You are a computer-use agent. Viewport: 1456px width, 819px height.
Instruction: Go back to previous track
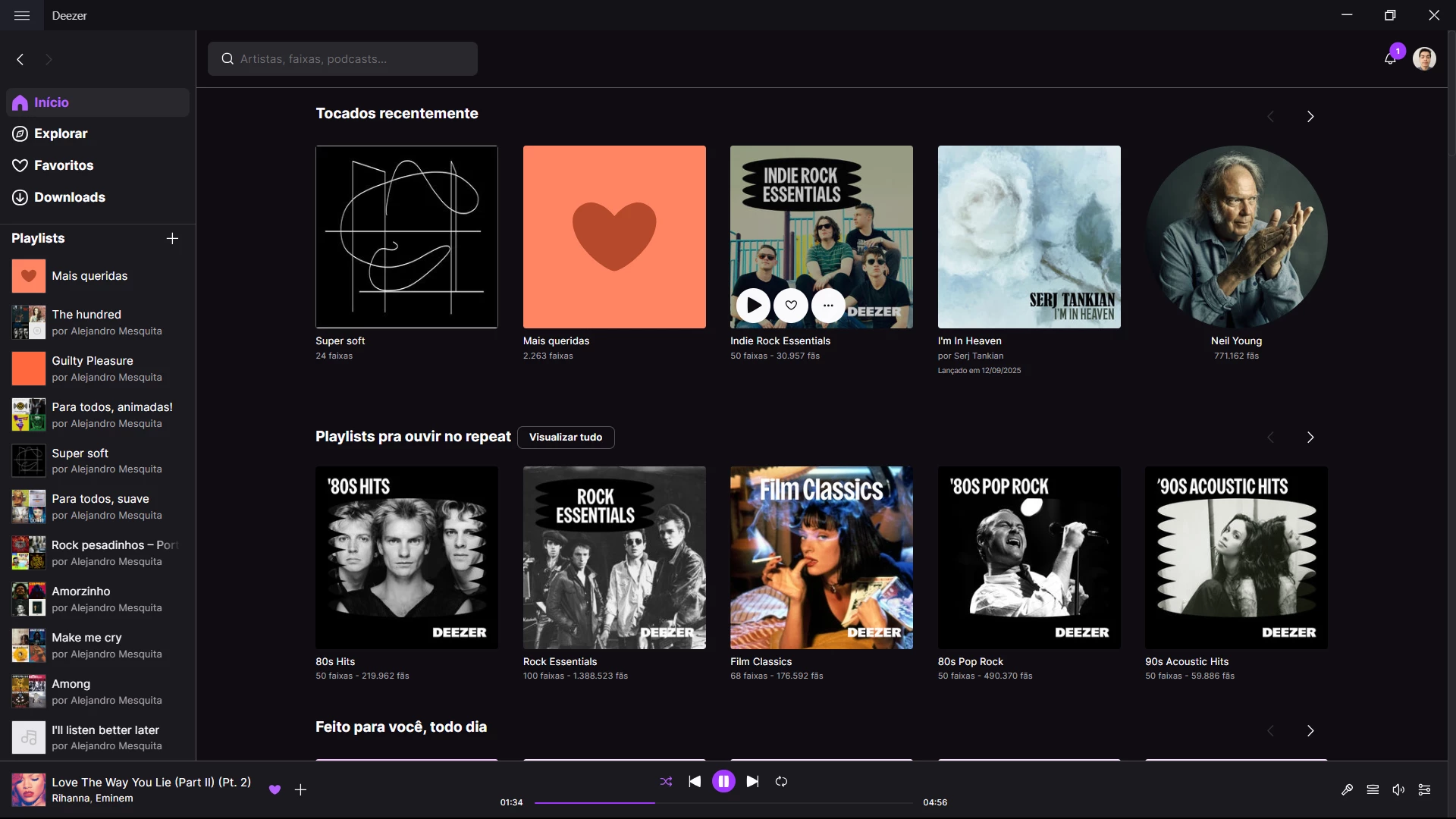(695, 781)
